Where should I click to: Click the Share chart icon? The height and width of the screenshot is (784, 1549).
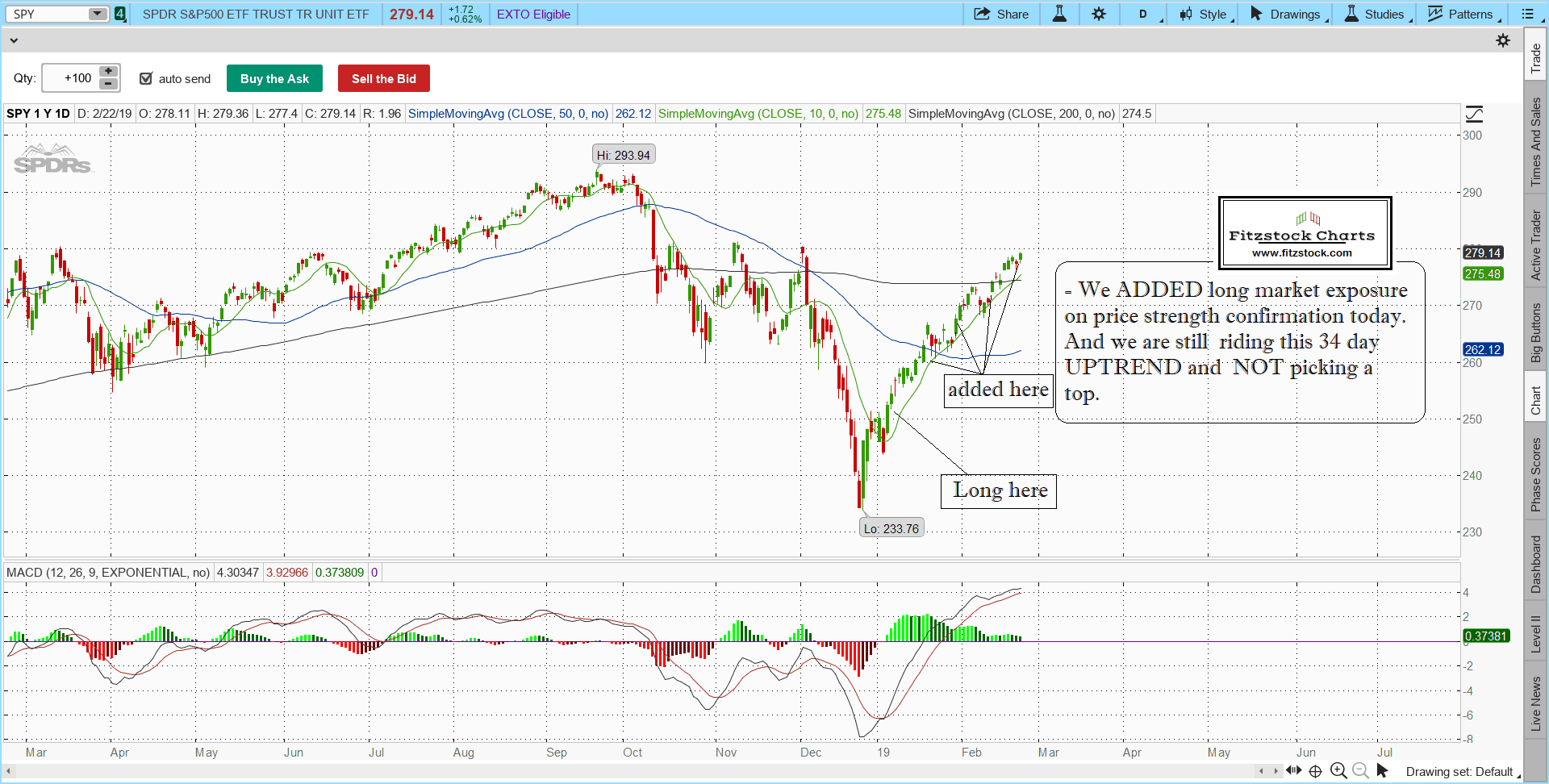[x=1000, y=14]
